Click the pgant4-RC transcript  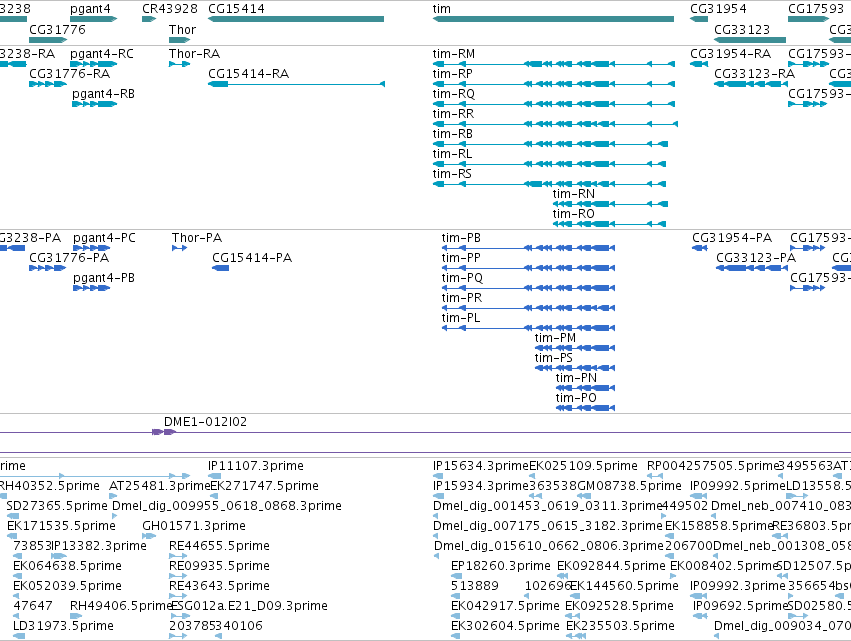93,64
